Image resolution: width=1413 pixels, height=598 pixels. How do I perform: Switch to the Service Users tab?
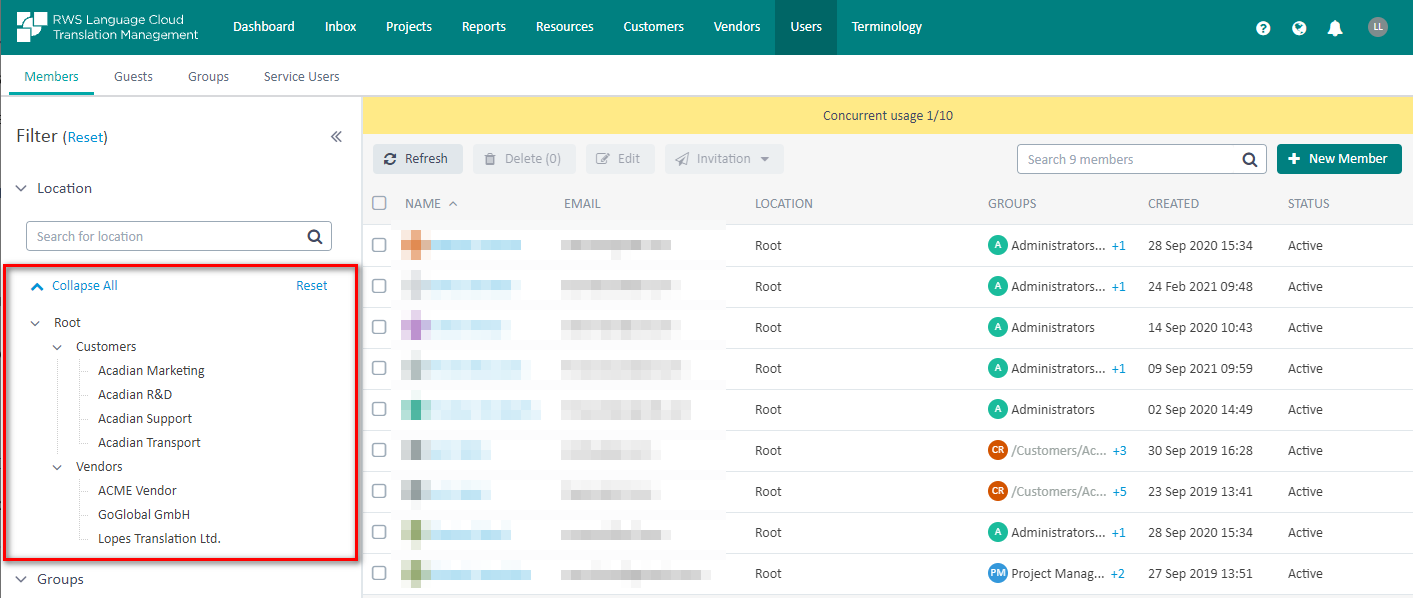(301, 76)
